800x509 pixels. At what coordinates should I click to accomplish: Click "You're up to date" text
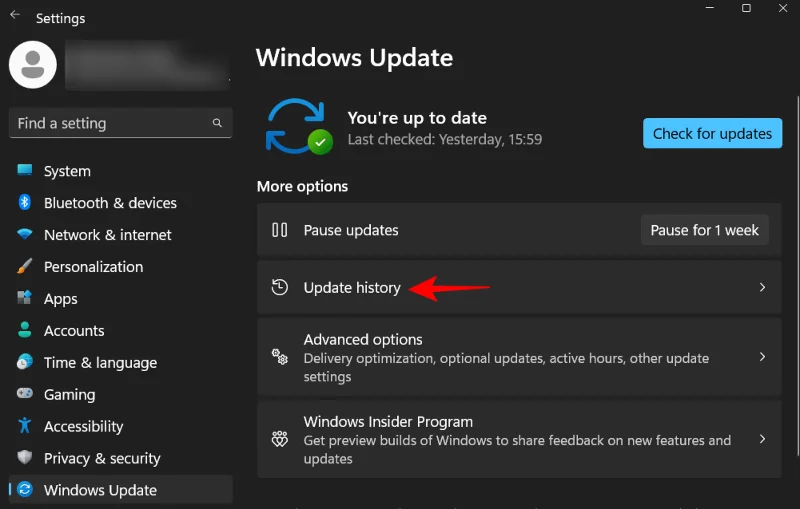pyautogui.click(x=417, y=118)
